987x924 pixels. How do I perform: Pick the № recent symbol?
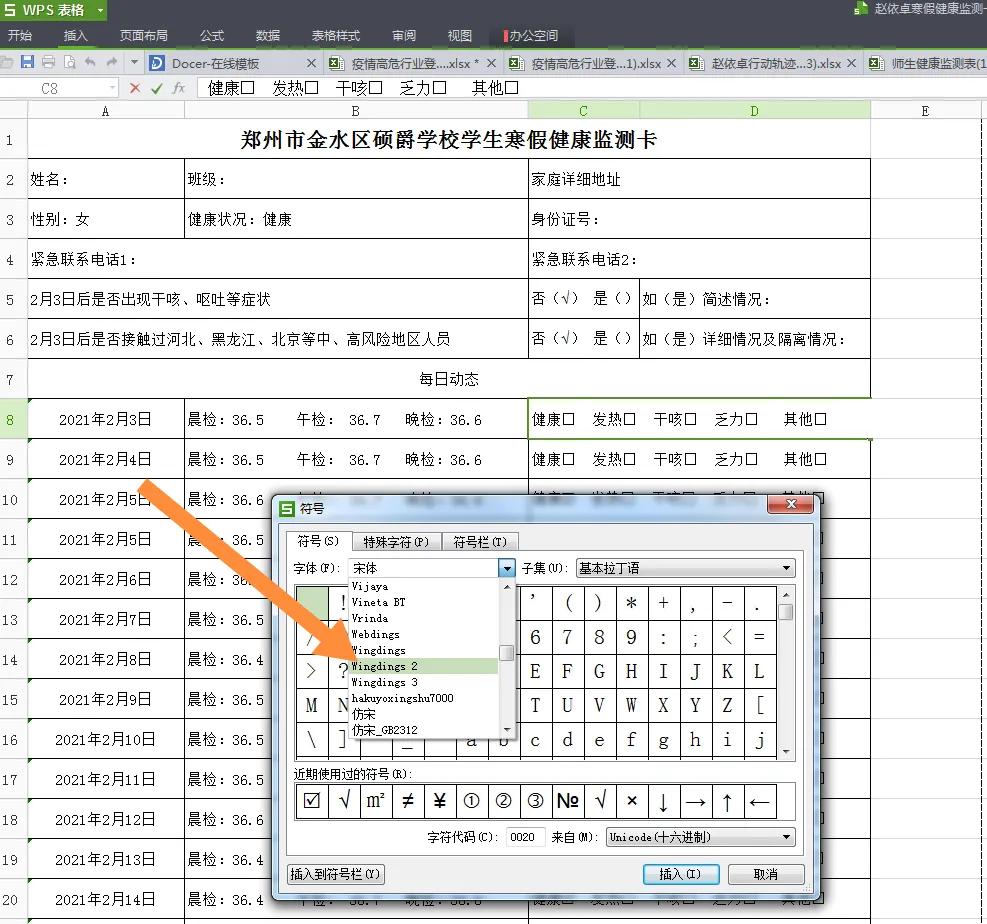568,801
